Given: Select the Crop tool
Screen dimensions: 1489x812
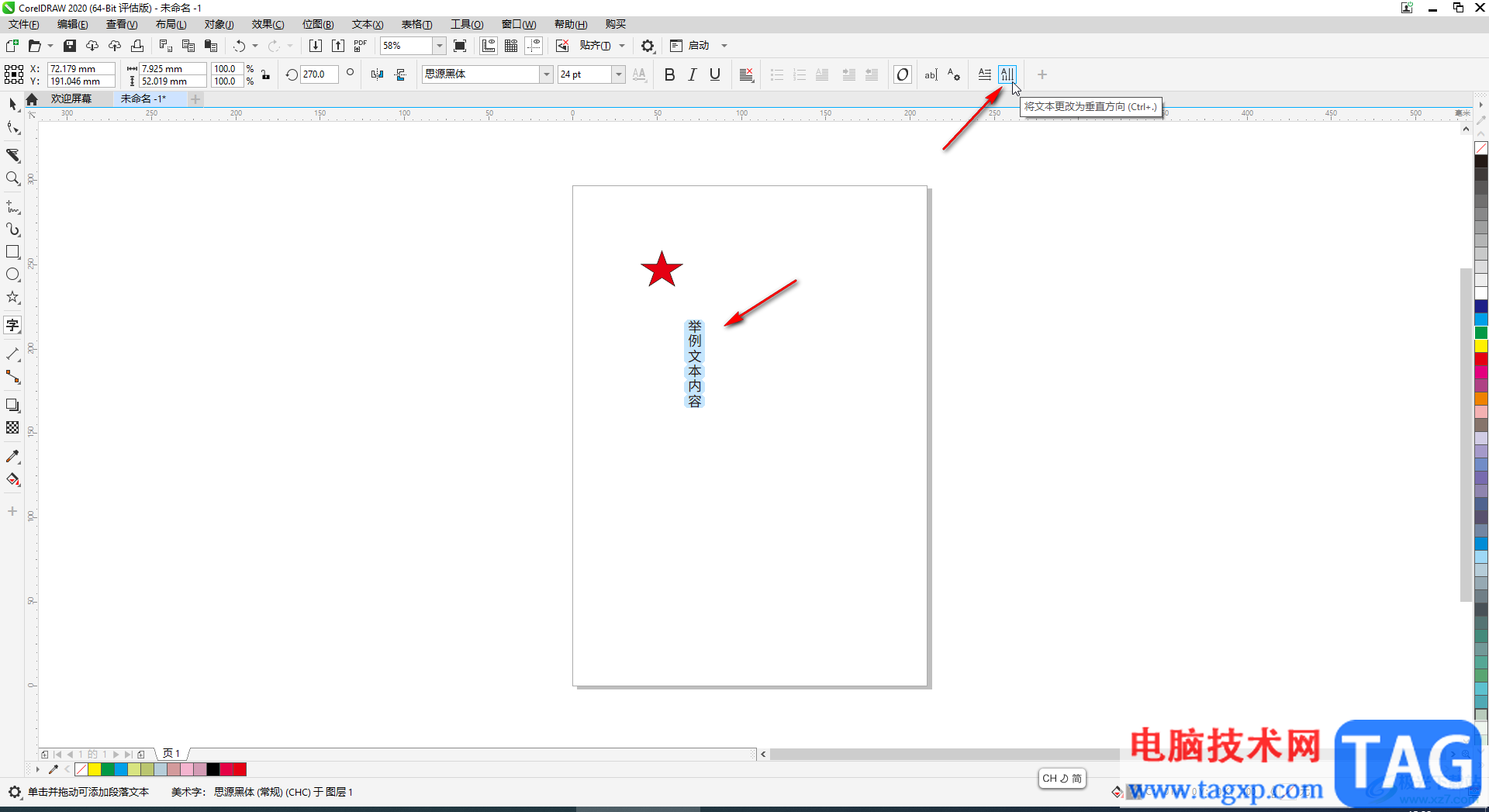Looking at the screenshot, I should point(12,155).
